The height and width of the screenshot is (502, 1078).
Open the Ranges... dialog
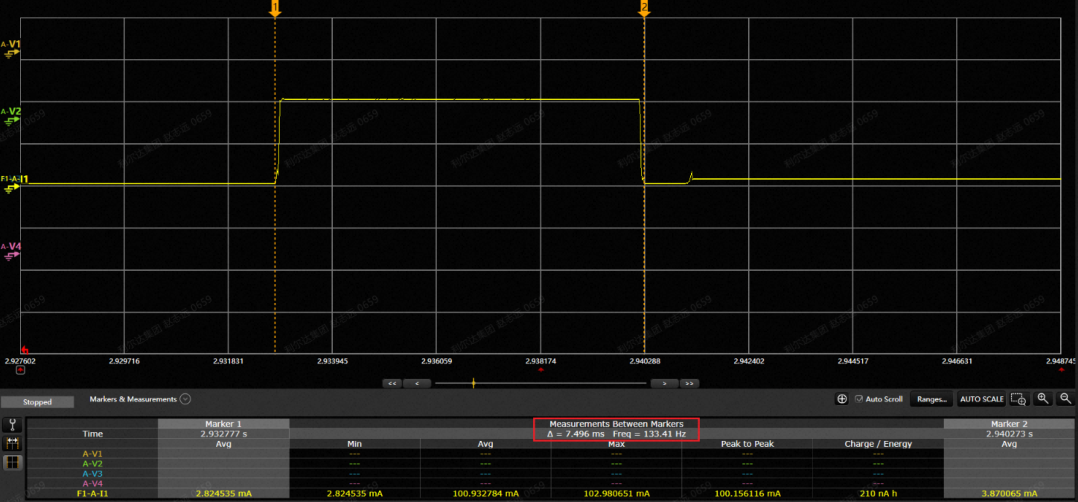point(931,399)
